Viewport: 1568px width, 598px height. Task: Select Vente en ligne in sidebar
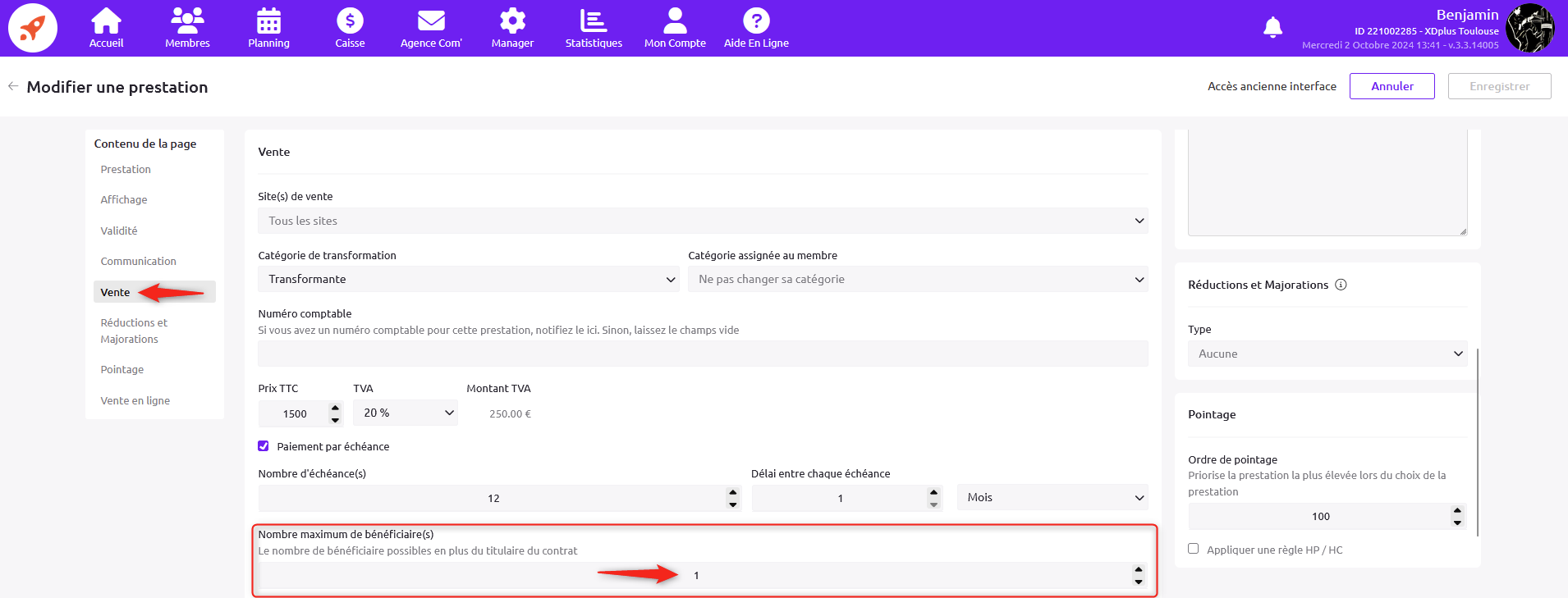pyautogui.click(x=135, y=401)
